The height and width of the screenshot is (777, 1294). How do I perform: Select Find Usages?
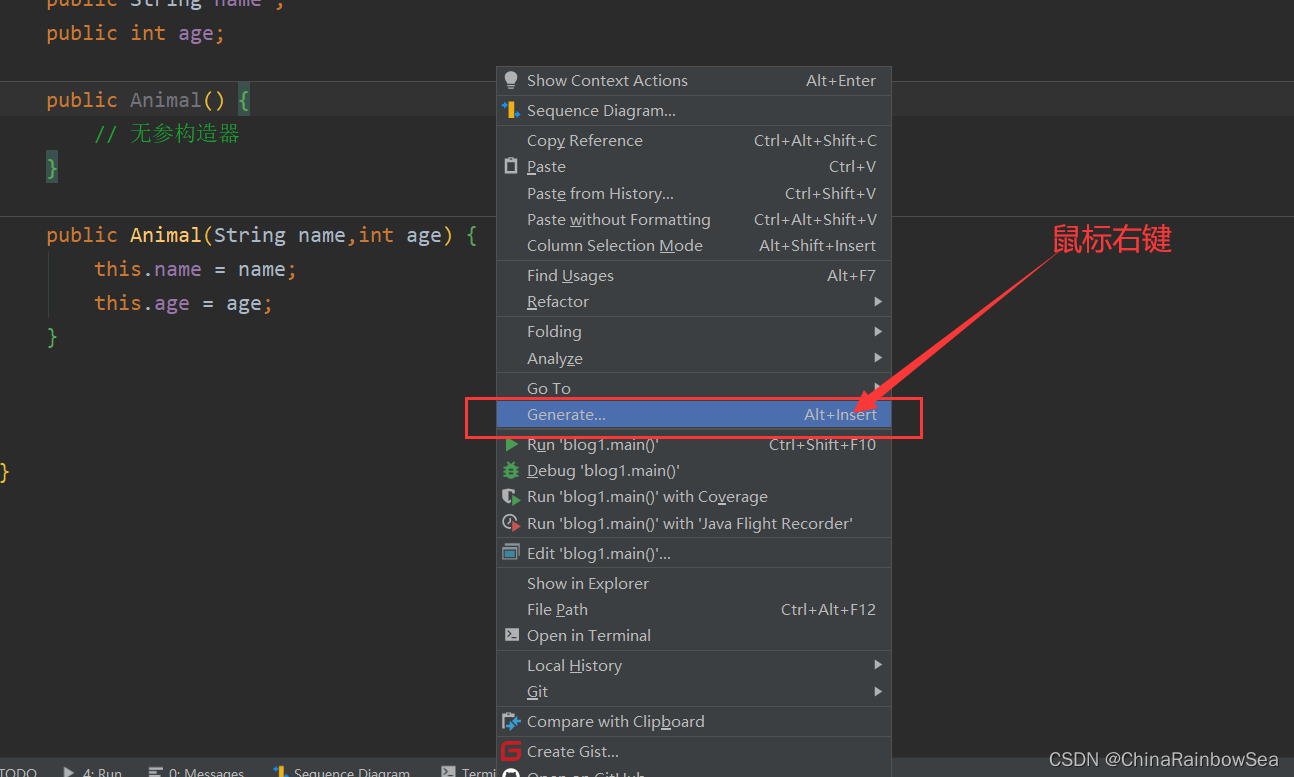pyautogui.click(x=694, y=275)
